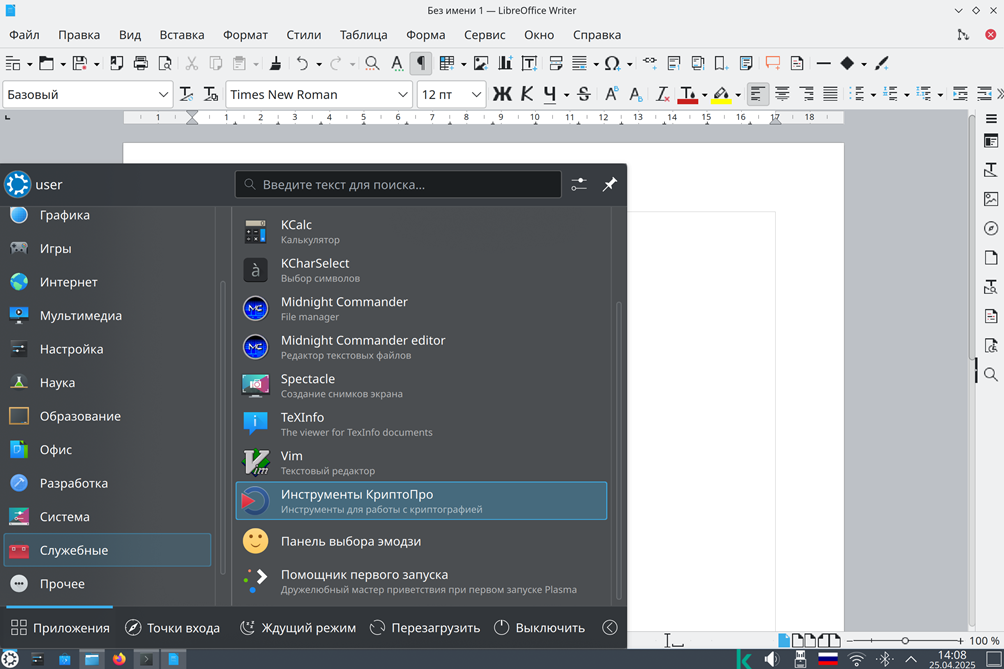Expand the special character dropdown arrow

[629, 63]
